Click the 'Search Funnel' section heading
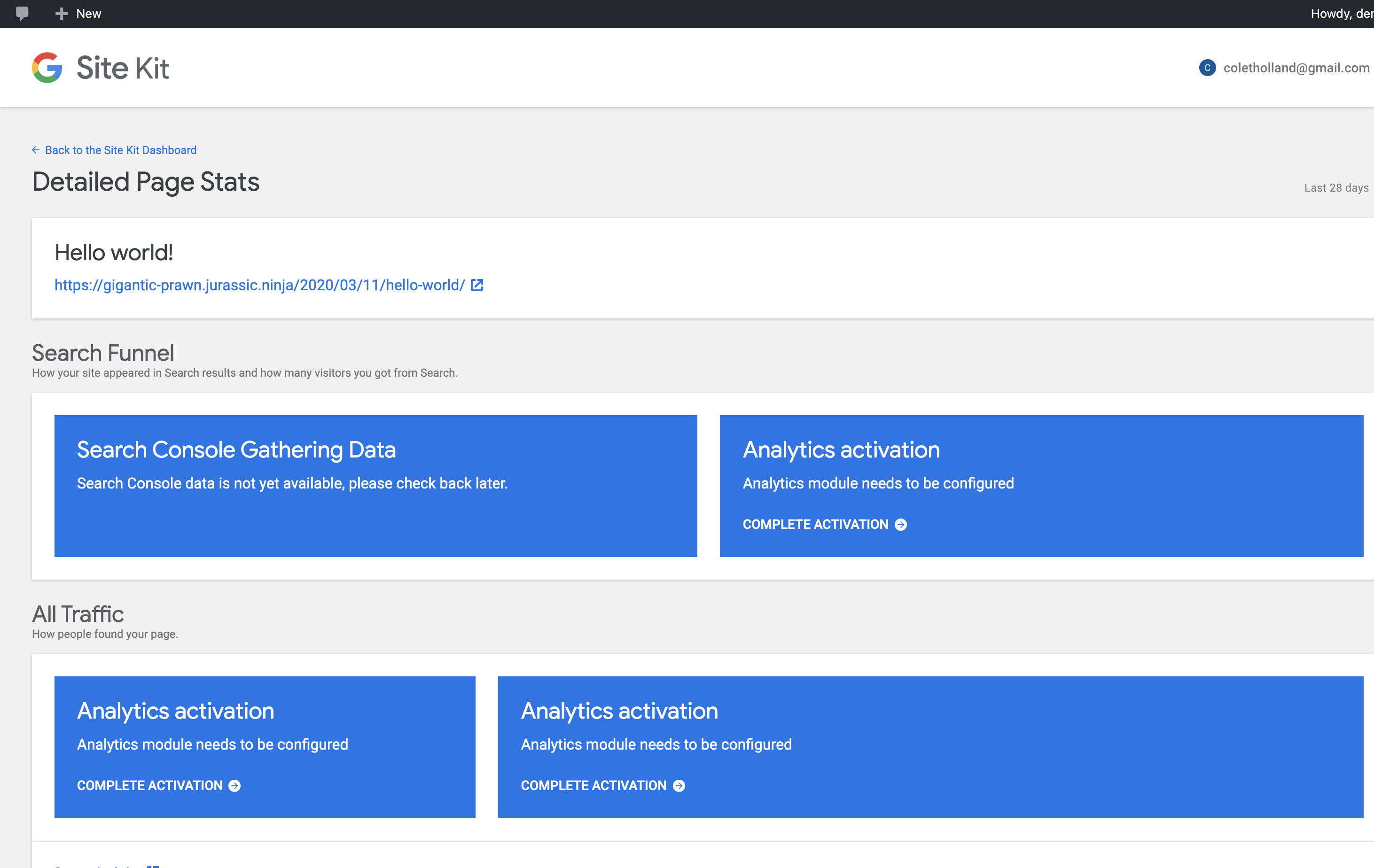The height and width of the screenshot is (868, 1374). click(103, 352)
